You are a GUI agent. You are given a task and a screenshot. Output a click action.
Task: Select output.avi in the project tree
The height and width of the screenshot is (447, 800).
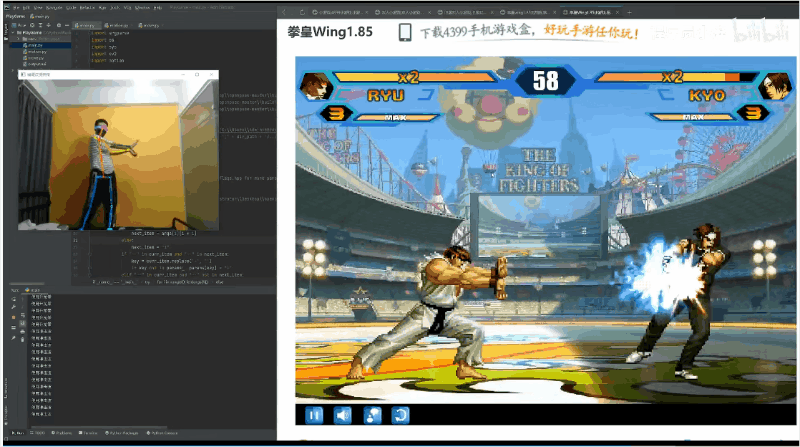pyautogui.click(x=35, y=64)
